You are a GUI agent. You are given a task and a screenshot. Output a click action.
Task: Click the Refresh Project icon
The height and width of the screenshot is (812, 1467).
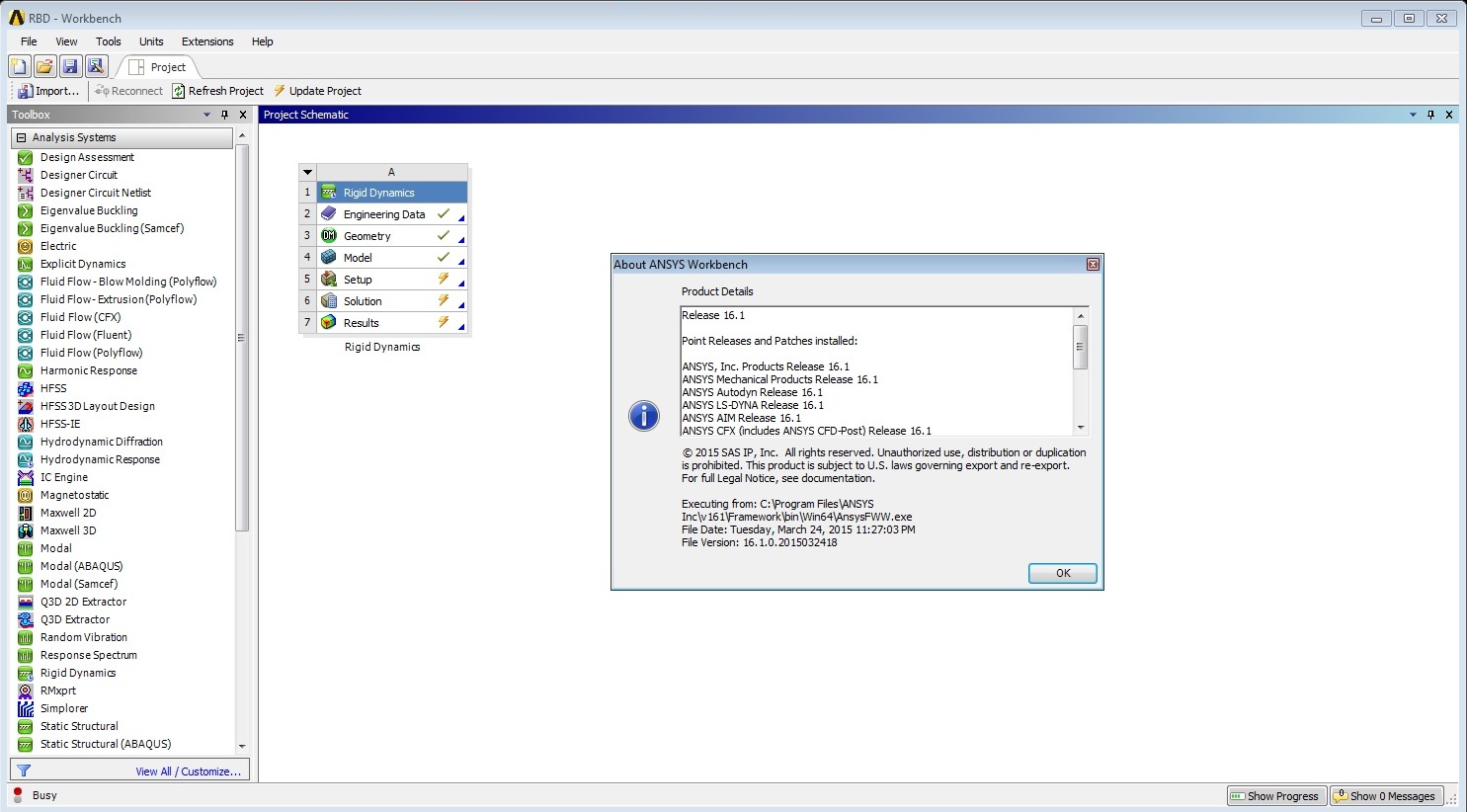pos(179,91)
